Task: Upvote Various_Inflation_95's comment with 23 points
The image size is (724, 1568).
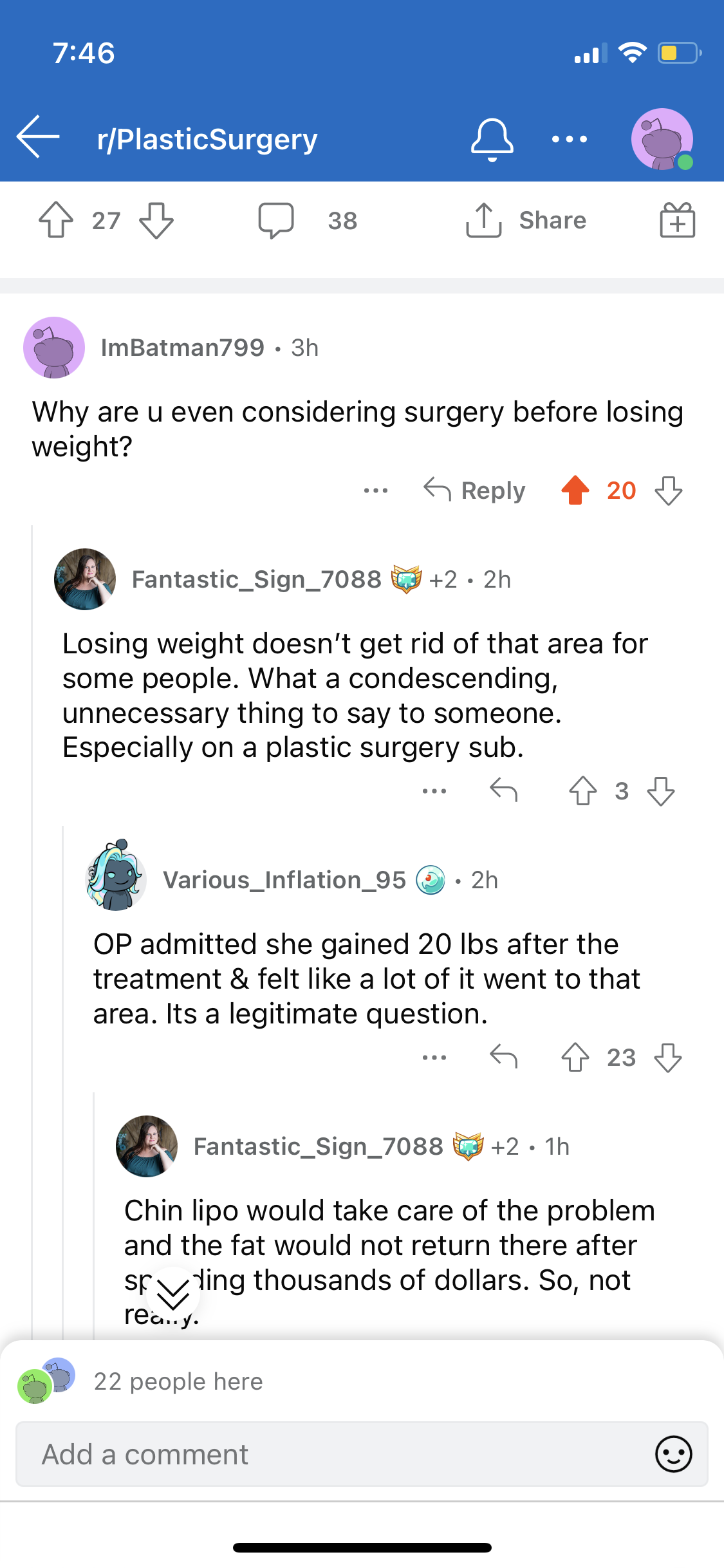Action: [575, 1057]
